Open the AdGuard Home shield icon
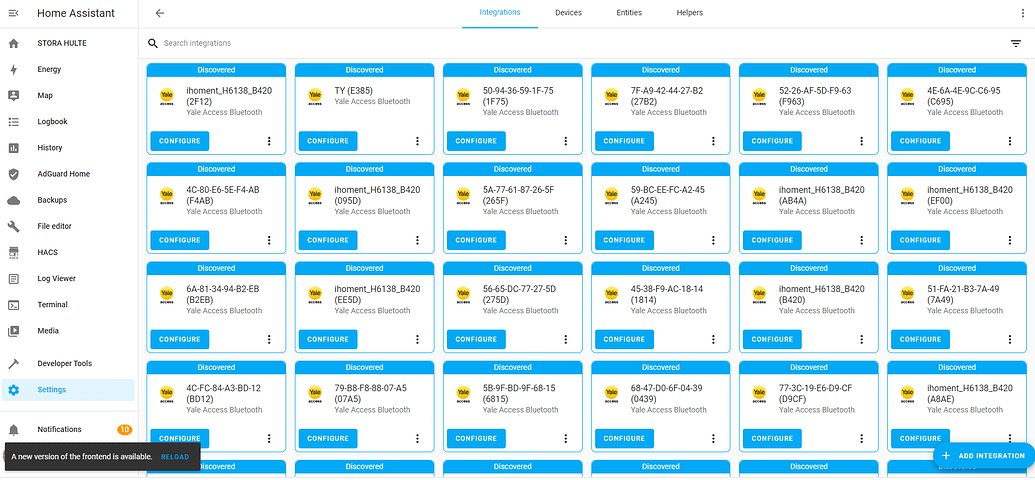This screenshot has width=1035, height=480. click(x=13, y=174)
